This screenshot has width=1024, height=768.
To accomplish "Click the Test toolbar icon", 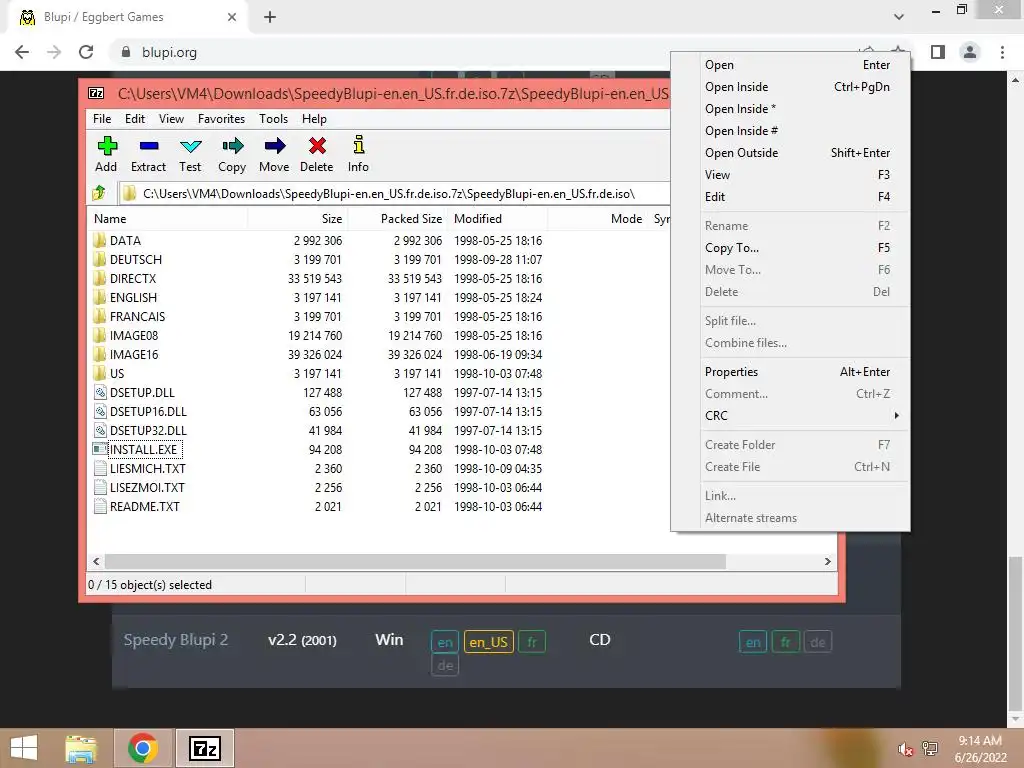I will coord(191,146).
